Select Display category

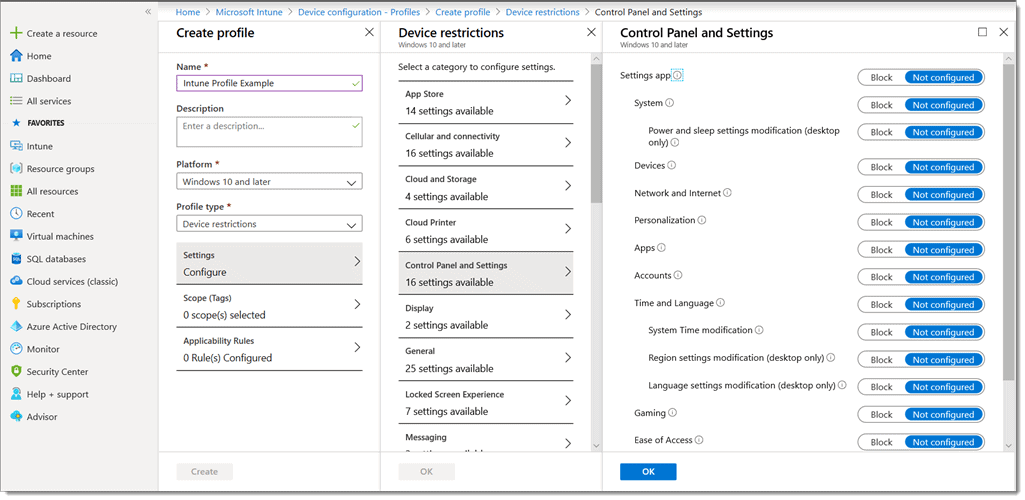click(486, 316)
